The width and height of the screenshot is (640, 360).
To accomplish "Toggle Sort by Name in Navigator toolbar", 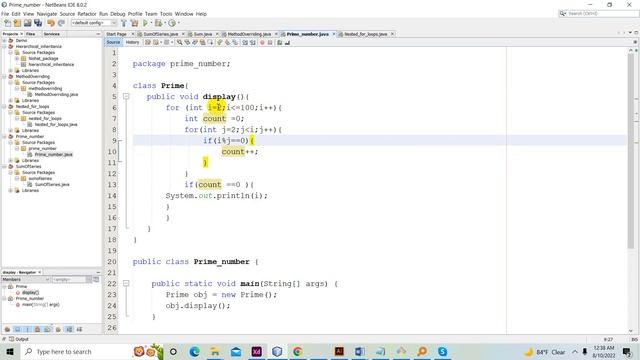I will click(69, 329).
